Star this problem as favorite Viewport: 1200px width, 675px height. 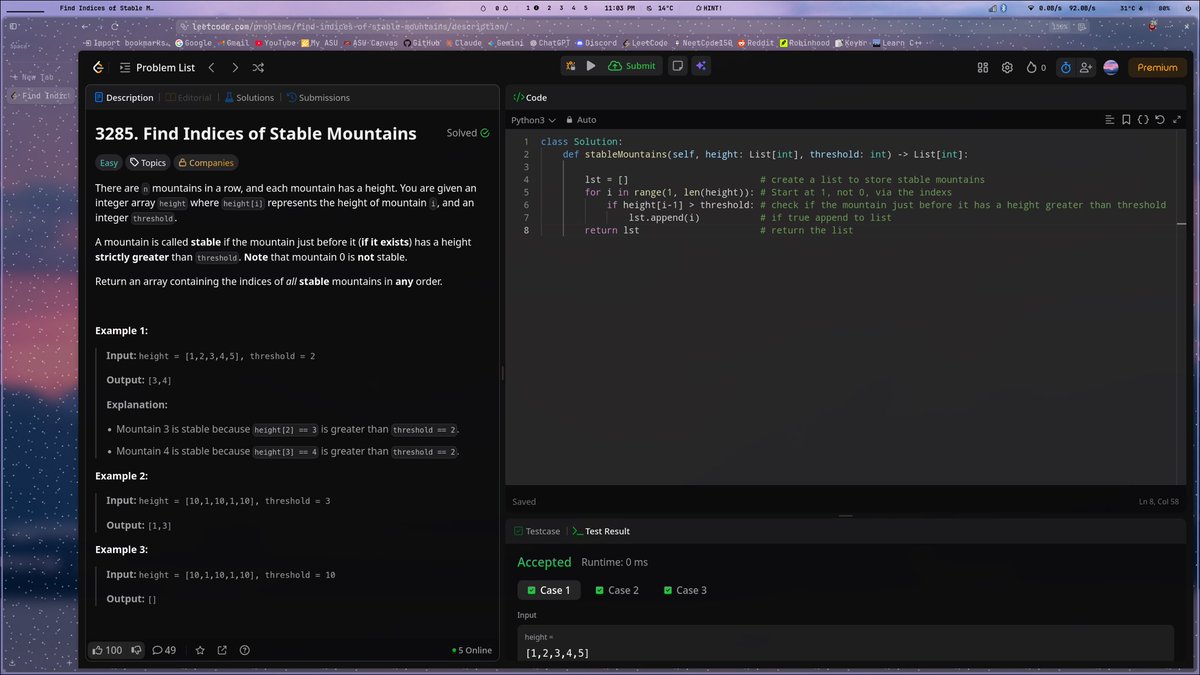tap(200, 650)
